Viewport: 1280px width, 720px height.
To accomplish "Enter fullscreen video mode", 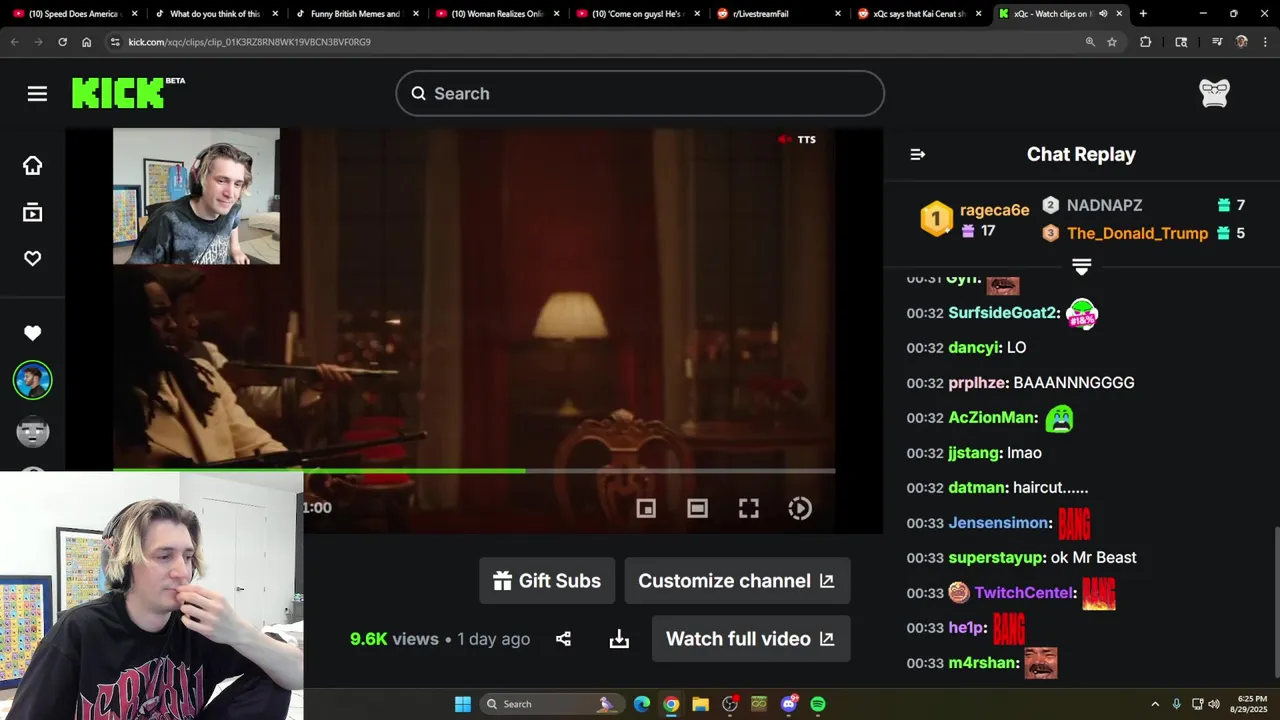I will (748, 508).
